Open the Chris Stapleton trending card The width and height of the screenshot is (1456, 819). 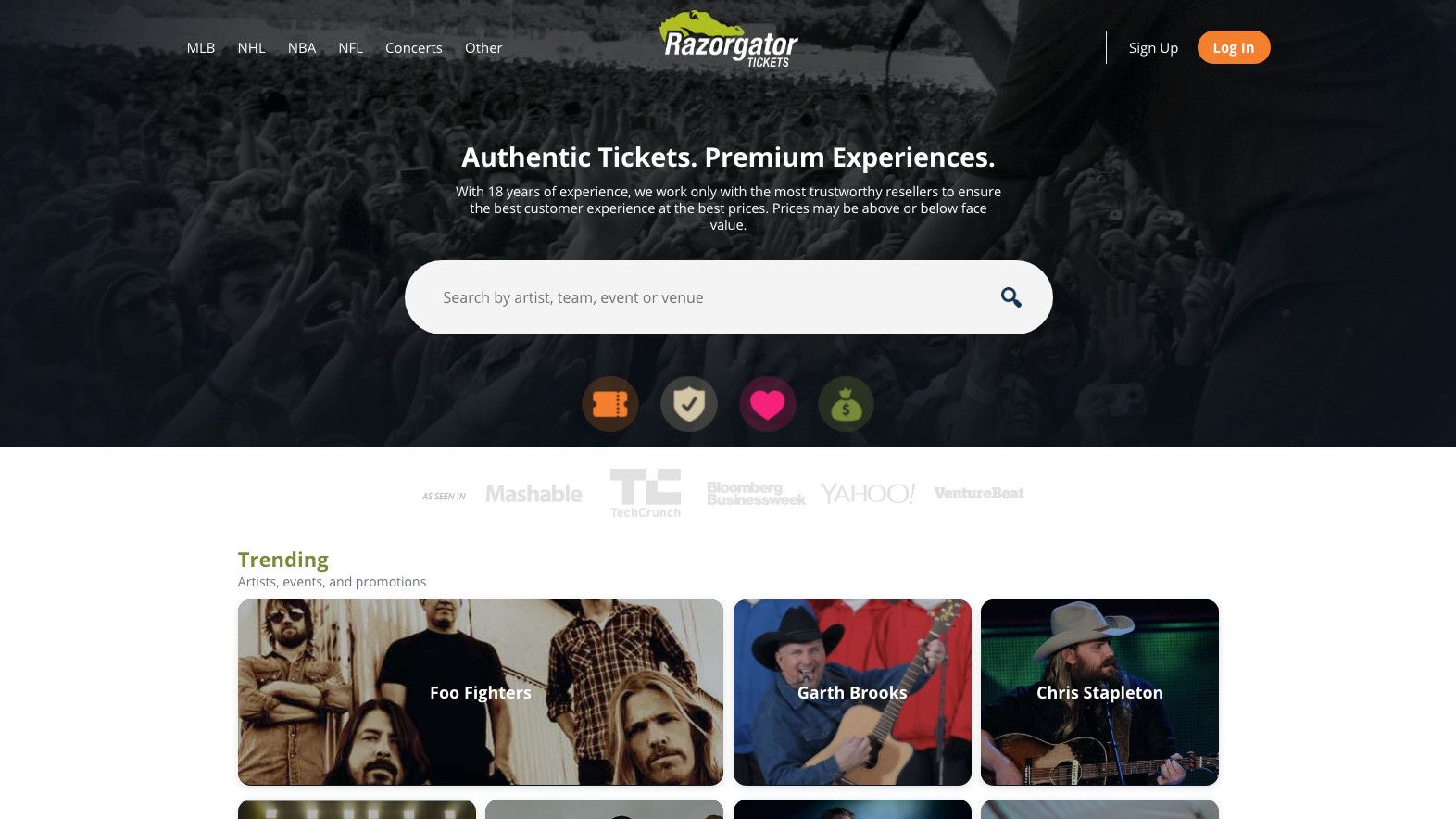click(1099, 692)
